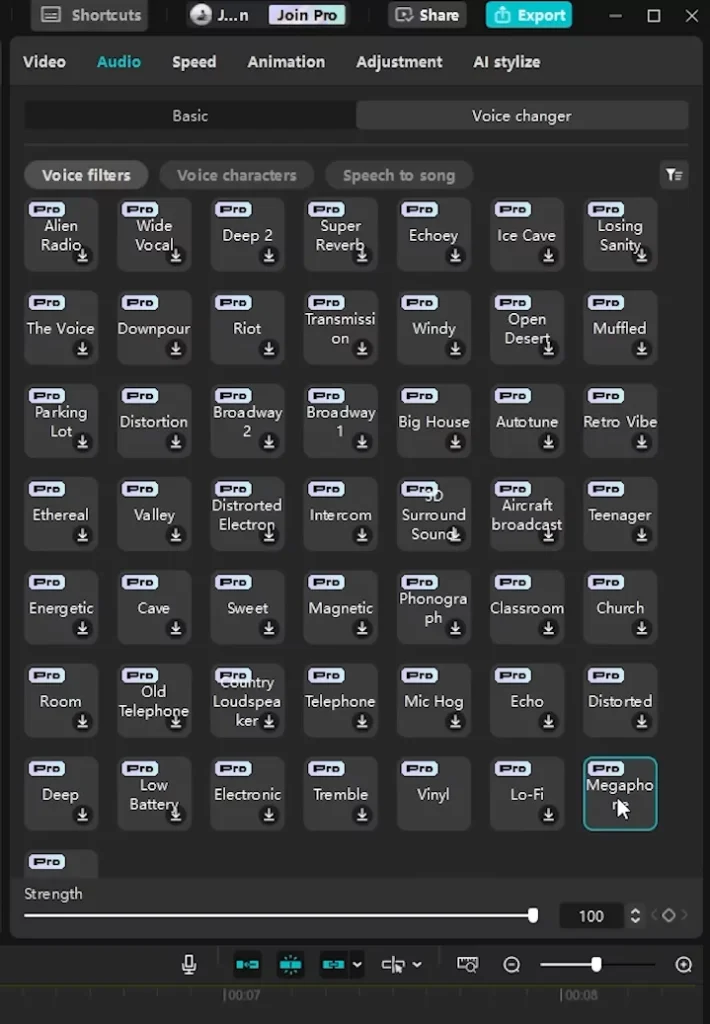Image resolution: width=710 pixels, height=1024 pixels.
Task: Click the timeline zoom out magnifier
Action: [512, 965]
